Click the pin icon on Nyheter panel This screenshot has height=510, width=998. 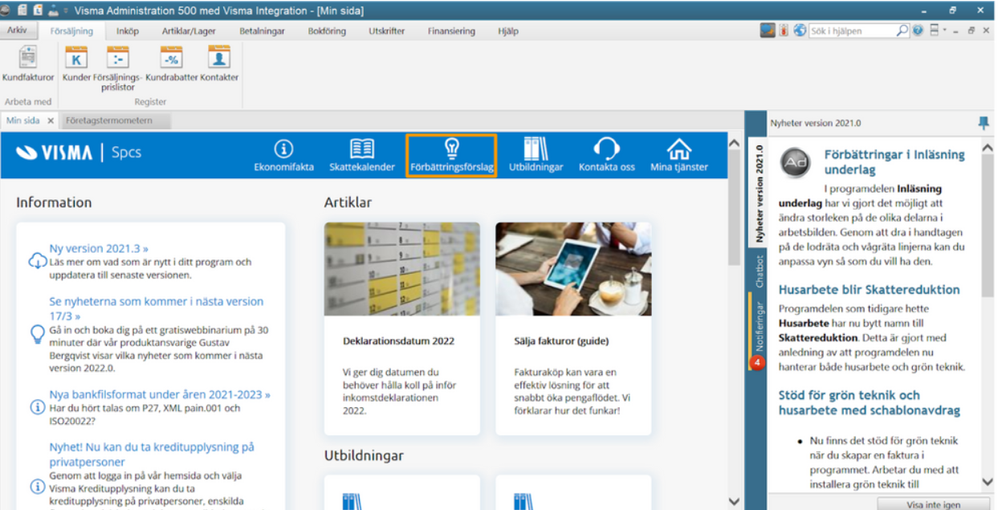coord(983,123)
